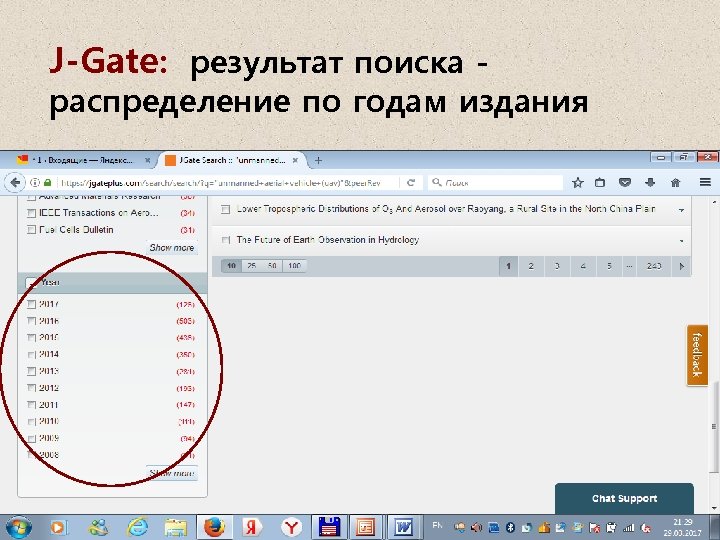Open the Chat Support panel
The image size is (720, 540).
point(624,498)
